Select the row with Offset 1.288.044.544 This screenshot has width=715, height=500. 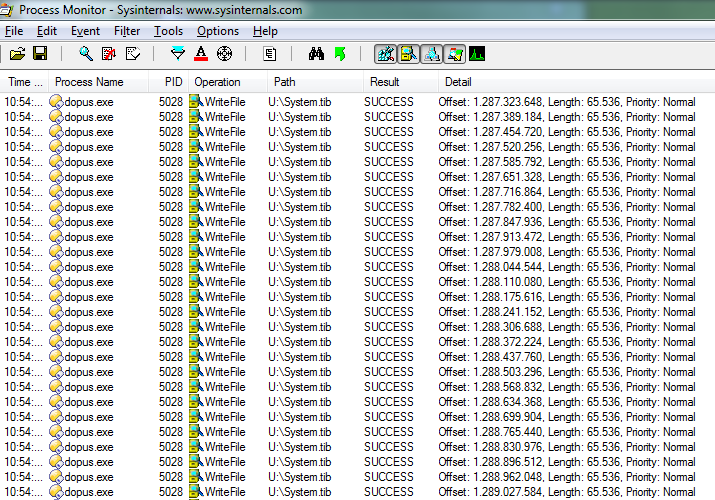click(358, 267)
